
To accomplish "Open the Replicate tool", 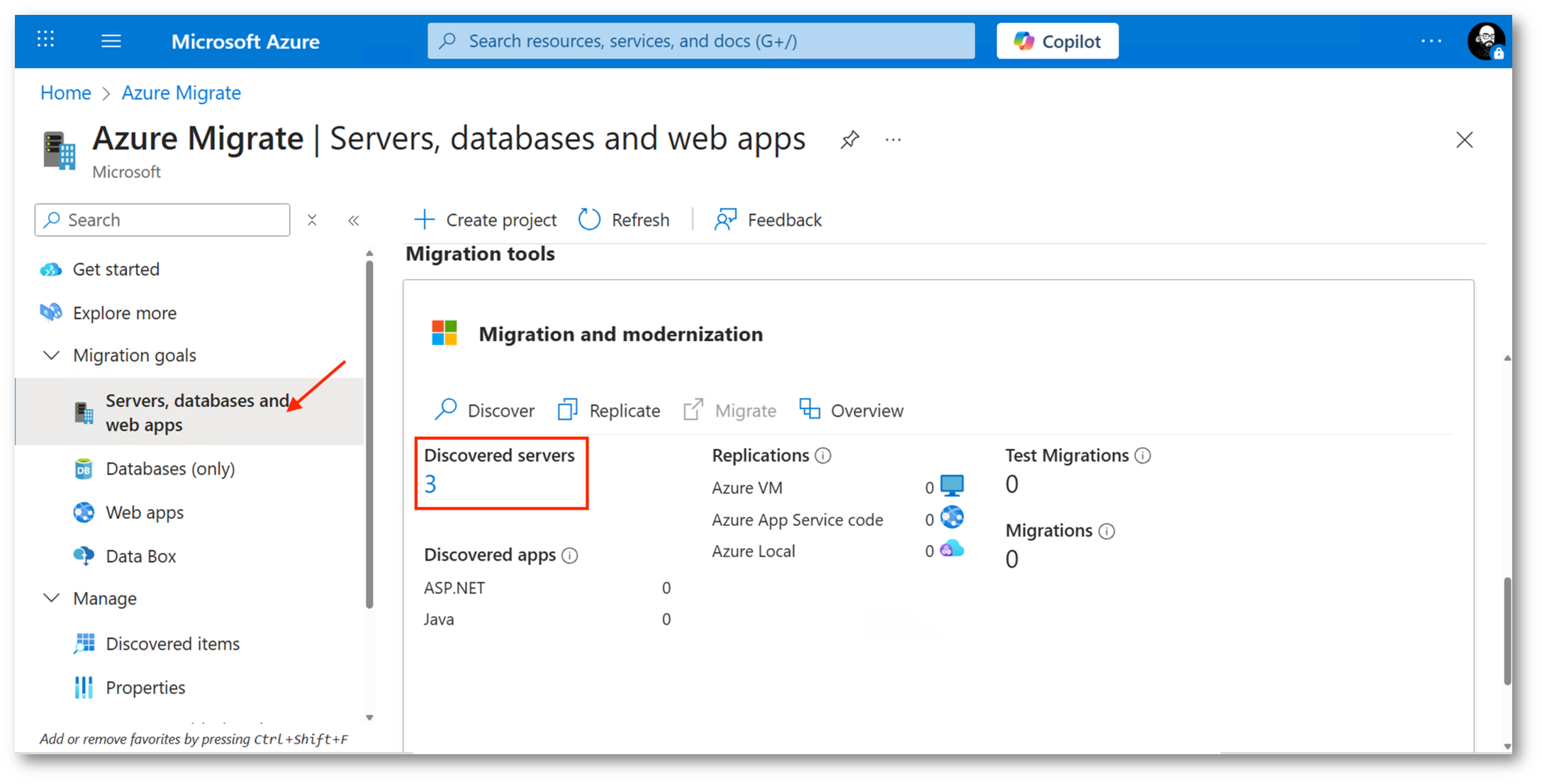I will [x=610, y=410].
